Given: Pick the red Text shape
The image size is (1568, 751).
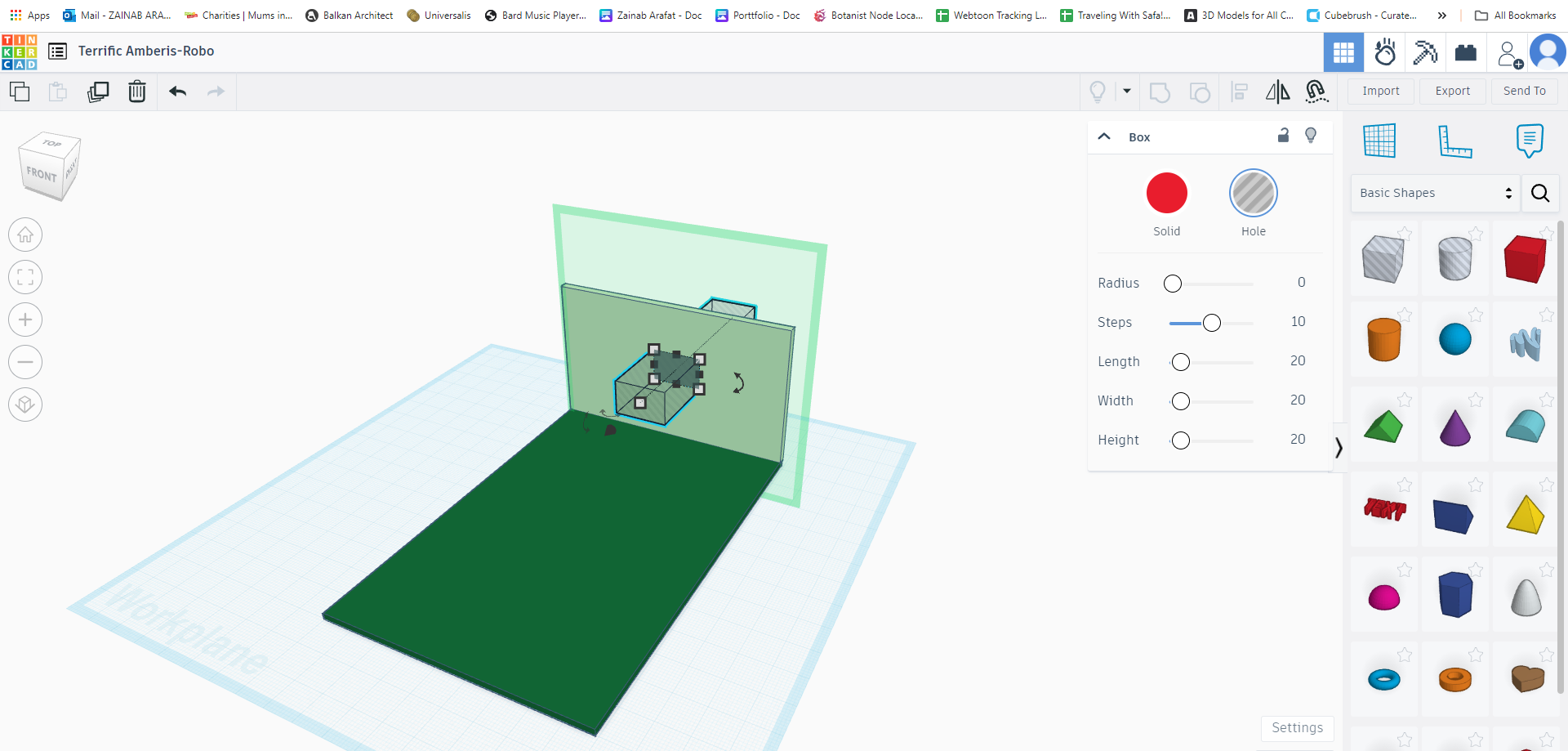Looking at the screenshot, I should [1384, 510].
